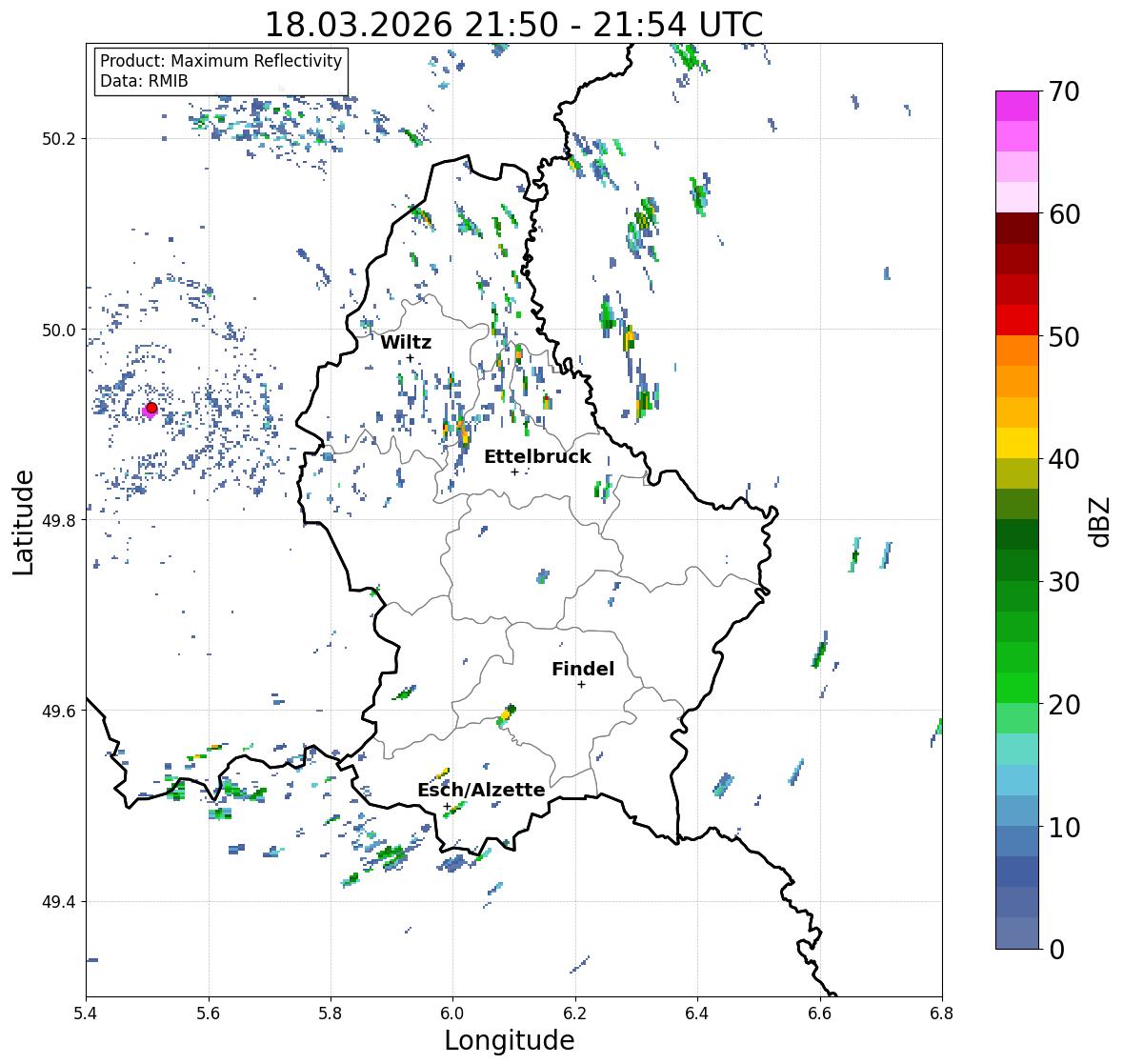Pick the magenta top colorbar swatch near 70 dBZ

[x=1017, y=106]
